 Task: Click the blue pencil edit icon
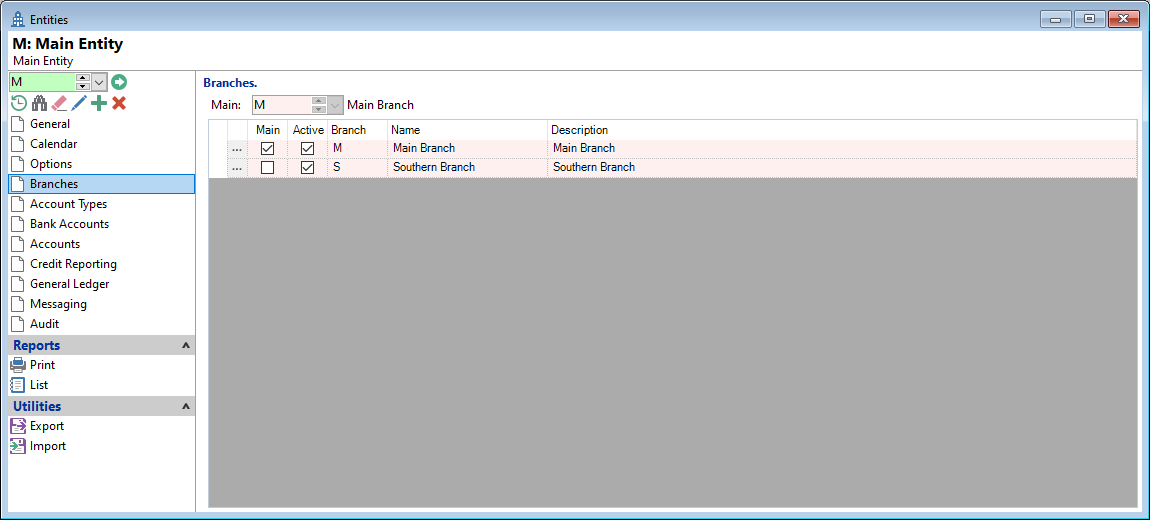point(79,103)
